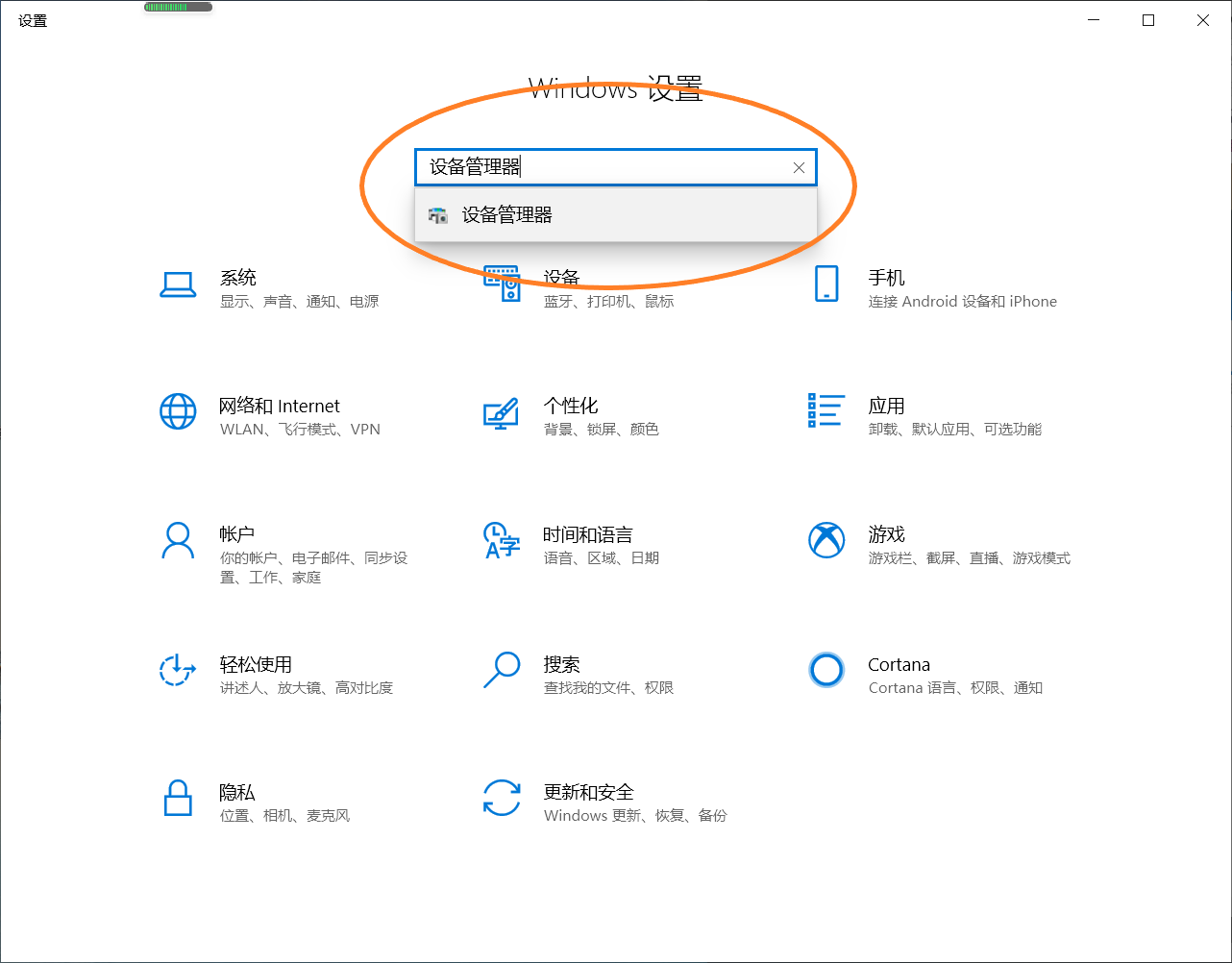The height and width of the screenshot is (963, 1232).
Task: Click 语音、区域、日期 description
Action: [x=602, y=558]
